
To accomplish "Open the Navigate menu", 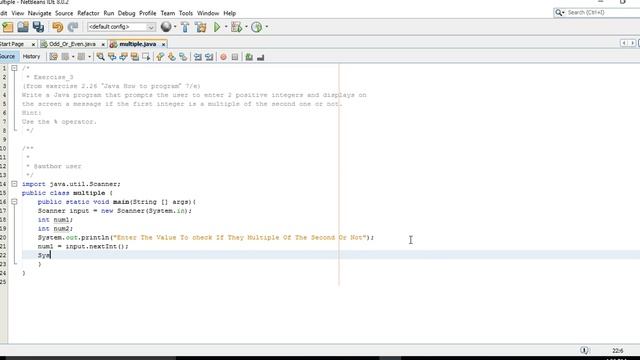I will pyautogui.click(x=40, y=13).
